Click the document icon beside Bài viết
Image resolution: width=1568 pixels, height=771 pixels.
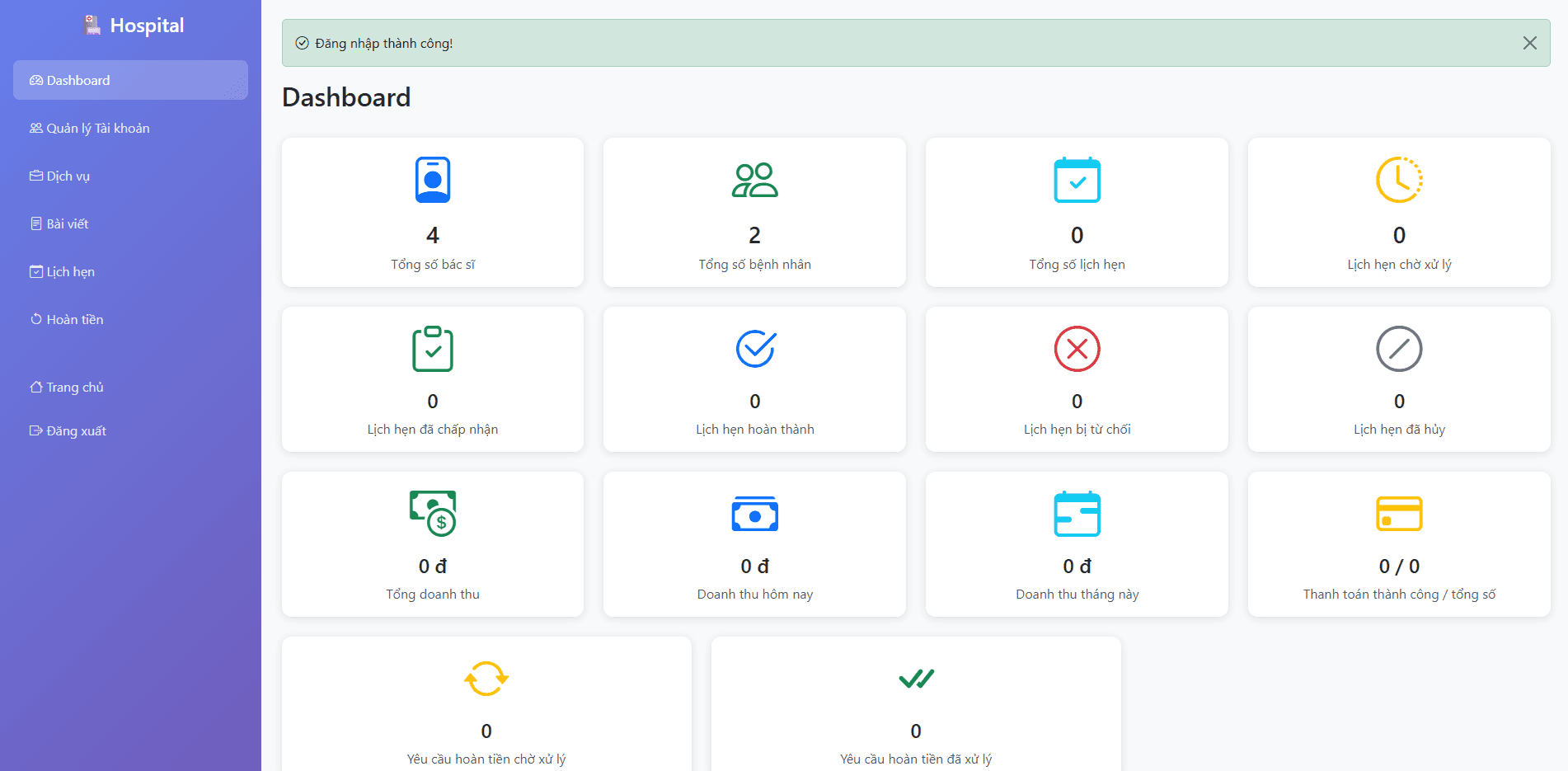[36, 223]
